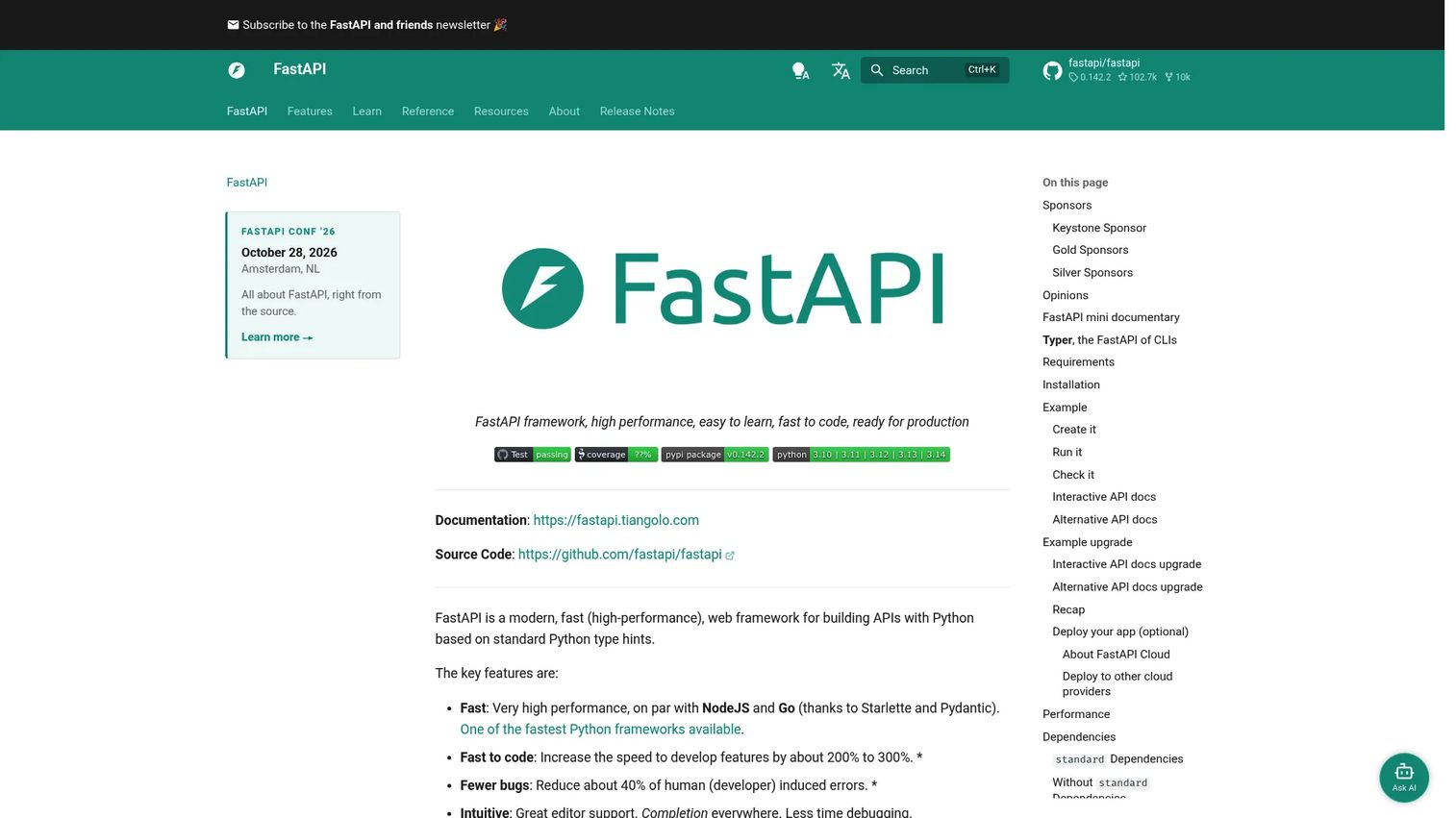Screen dimensions: 1456x818
Task: Open the Ask AI robot button
Action: tap(1404, 778)
